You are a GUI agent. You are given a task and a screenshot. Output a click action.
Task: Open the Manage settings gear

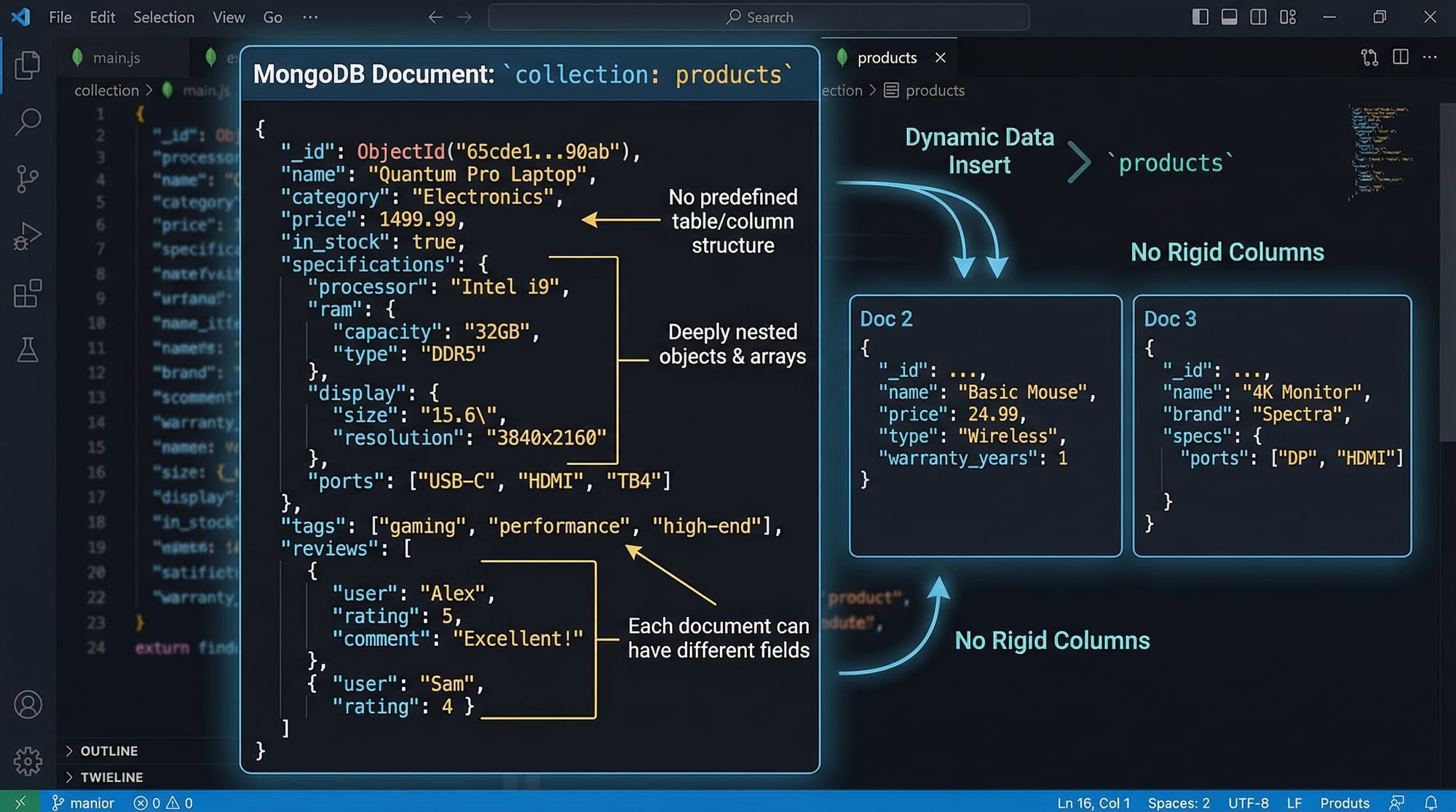[28, 760]
